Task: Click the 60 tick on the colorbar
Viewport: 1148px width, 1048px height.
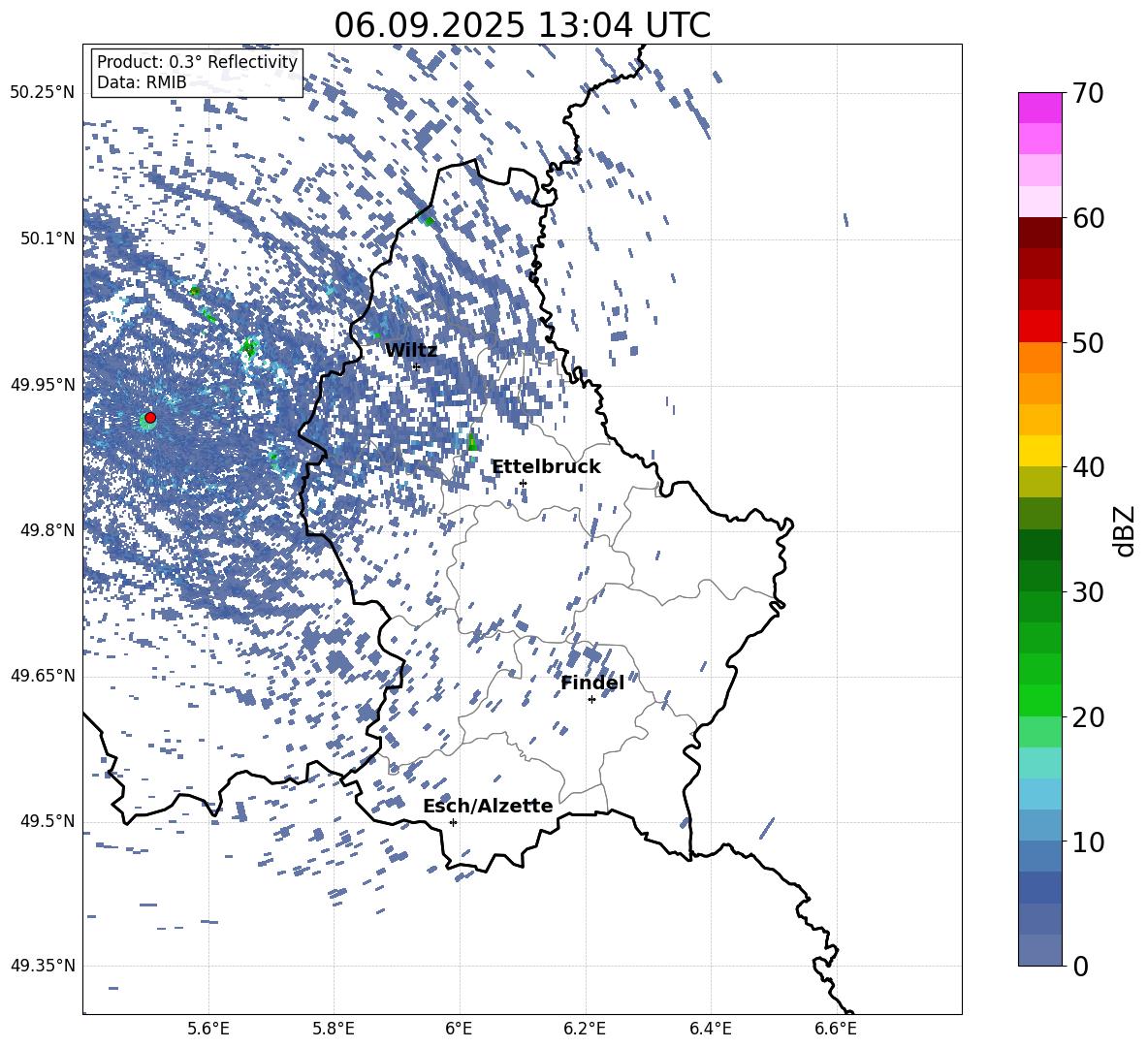Action: point(1087,218)
